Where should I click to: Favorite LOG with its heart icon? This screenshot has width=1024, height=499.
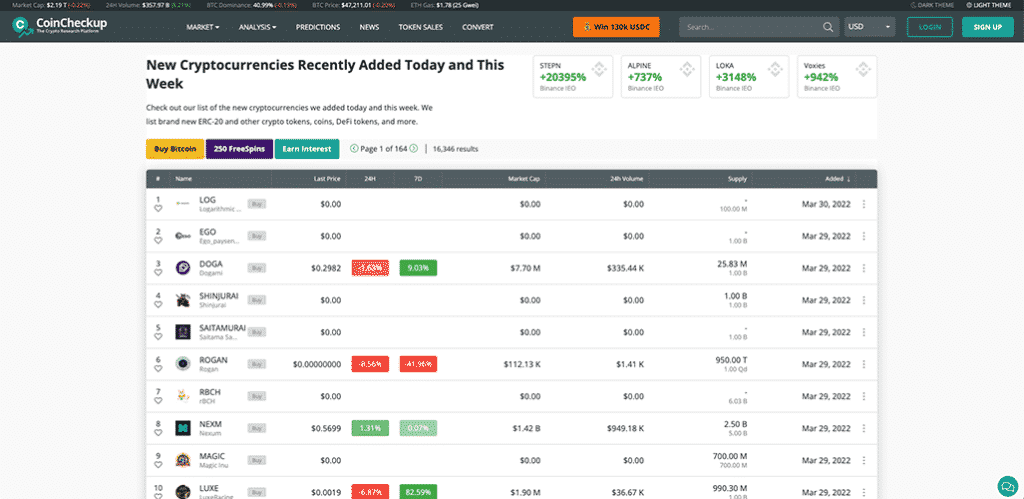tap(158, 209)
